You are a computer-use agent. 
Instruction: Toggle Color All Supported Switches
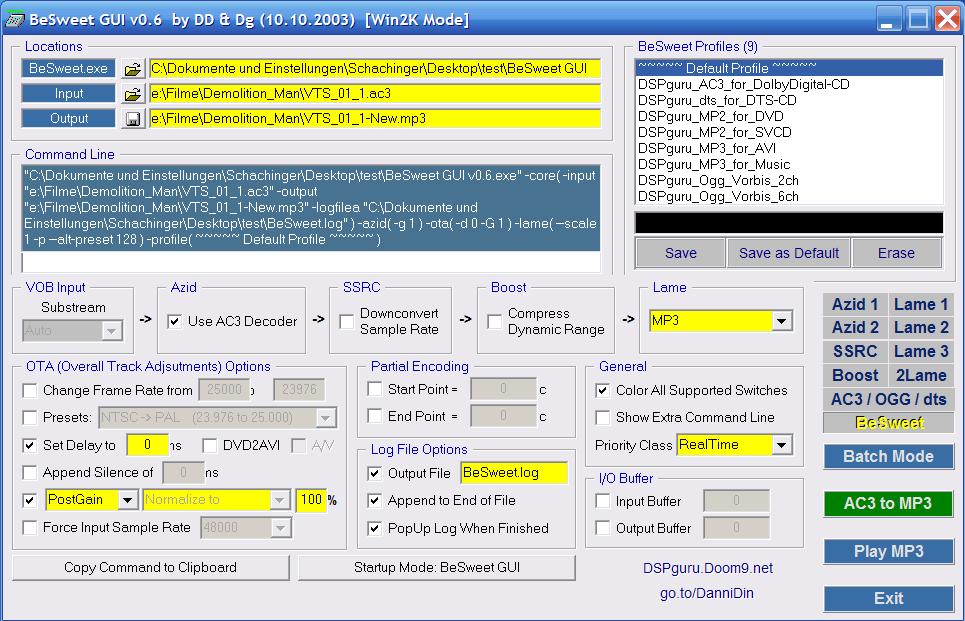pos(603,390)
